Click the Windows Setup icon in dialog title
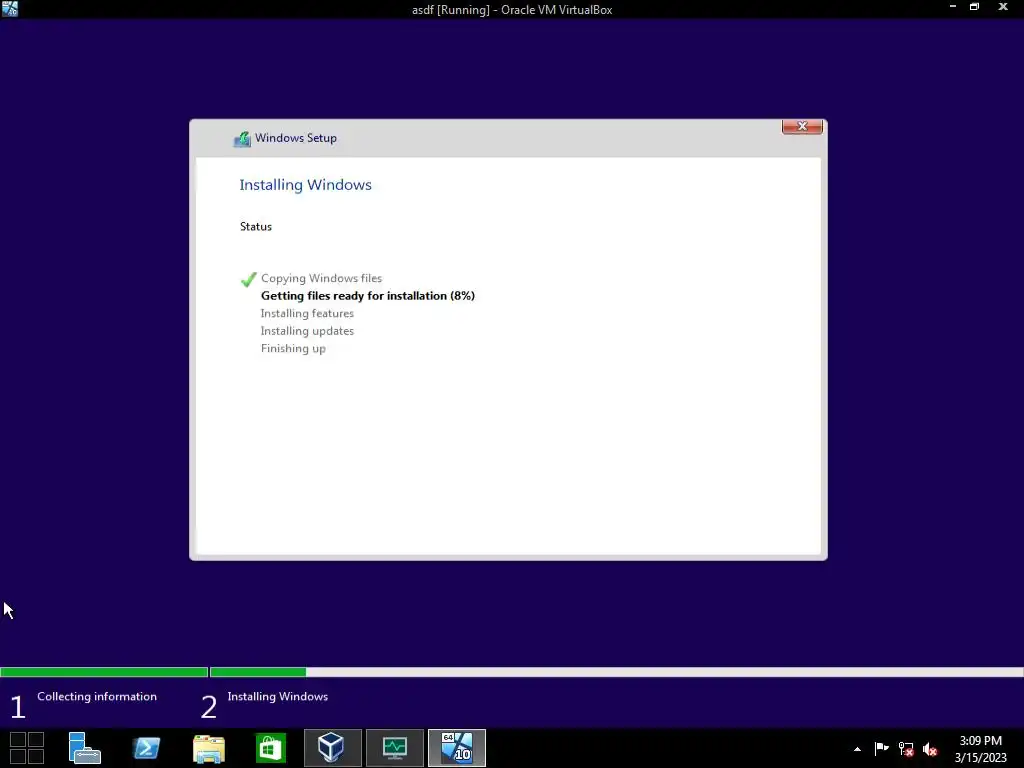Screen dimensions: 1024x768 [x=242, y=138]
